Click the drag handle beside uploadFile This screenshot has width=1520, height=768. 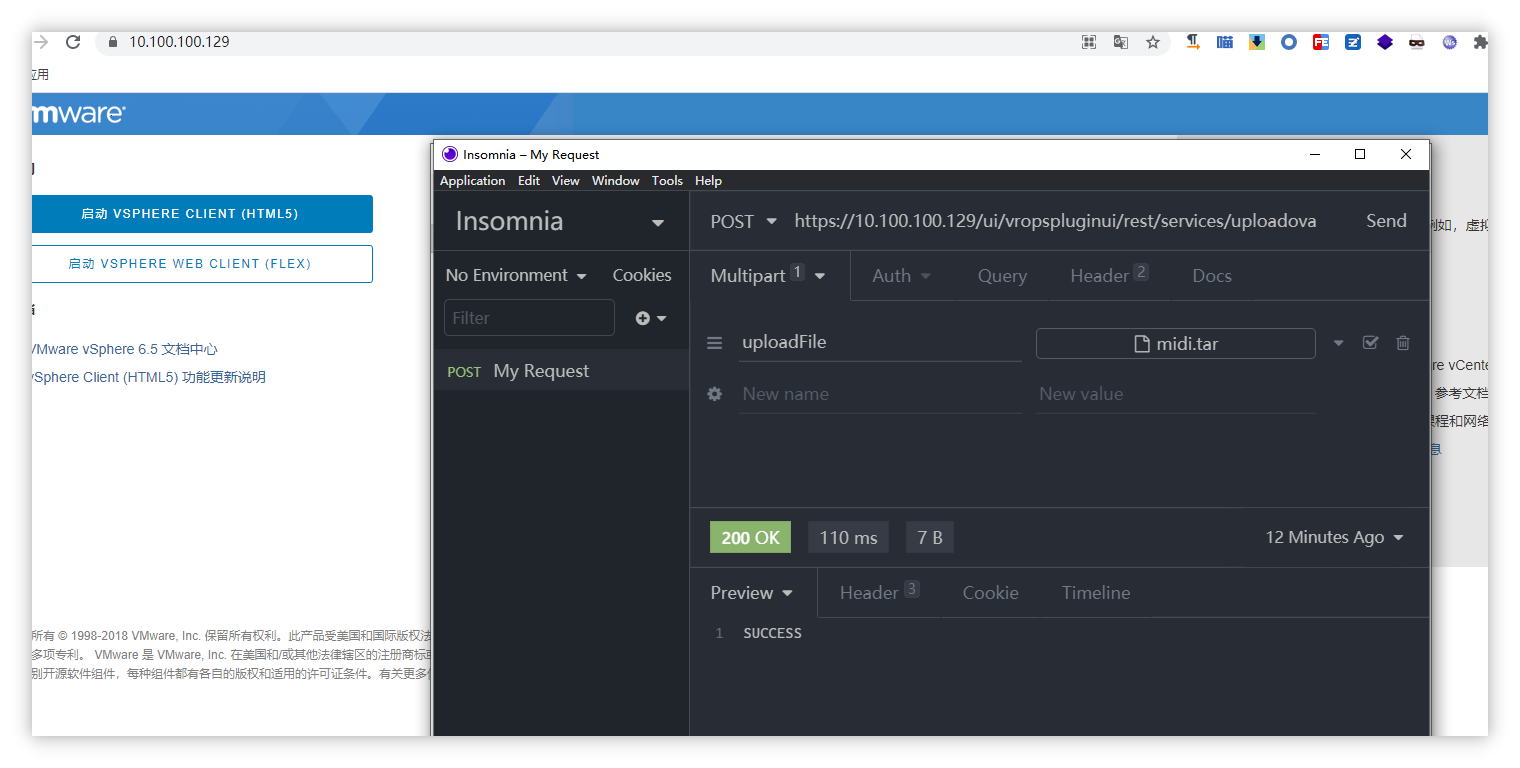point(714,343)
